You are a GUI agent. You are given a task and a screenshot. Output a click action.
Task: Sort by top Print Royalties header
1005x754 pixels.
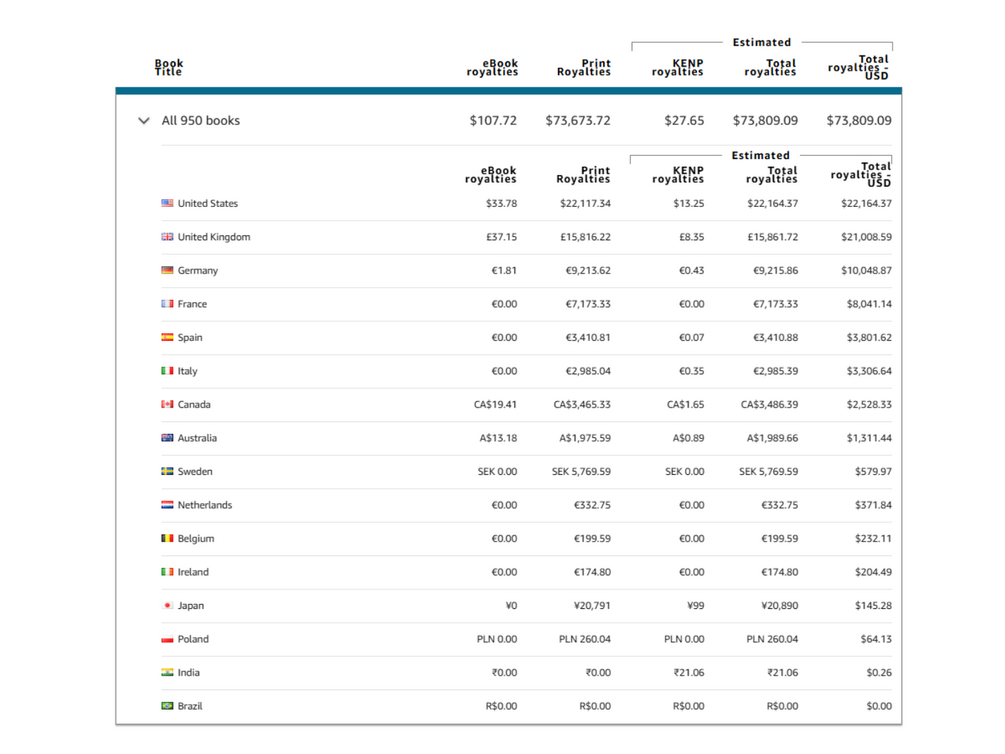584,67
